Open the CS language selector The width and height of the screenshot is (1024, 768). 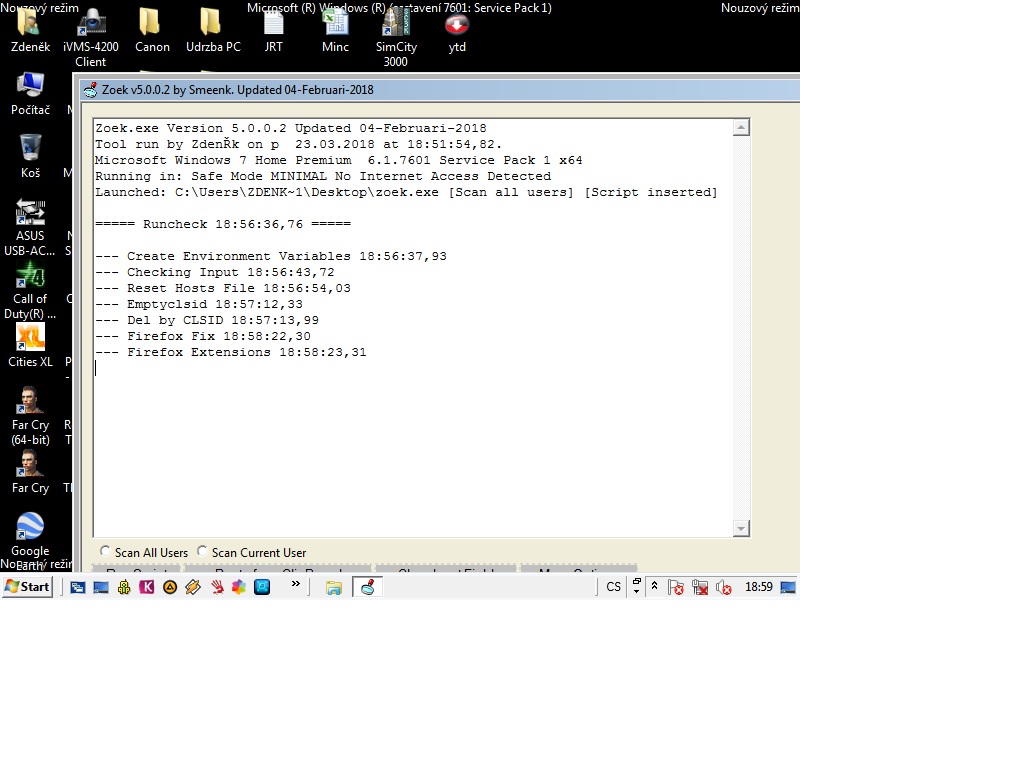coord(613,586)
